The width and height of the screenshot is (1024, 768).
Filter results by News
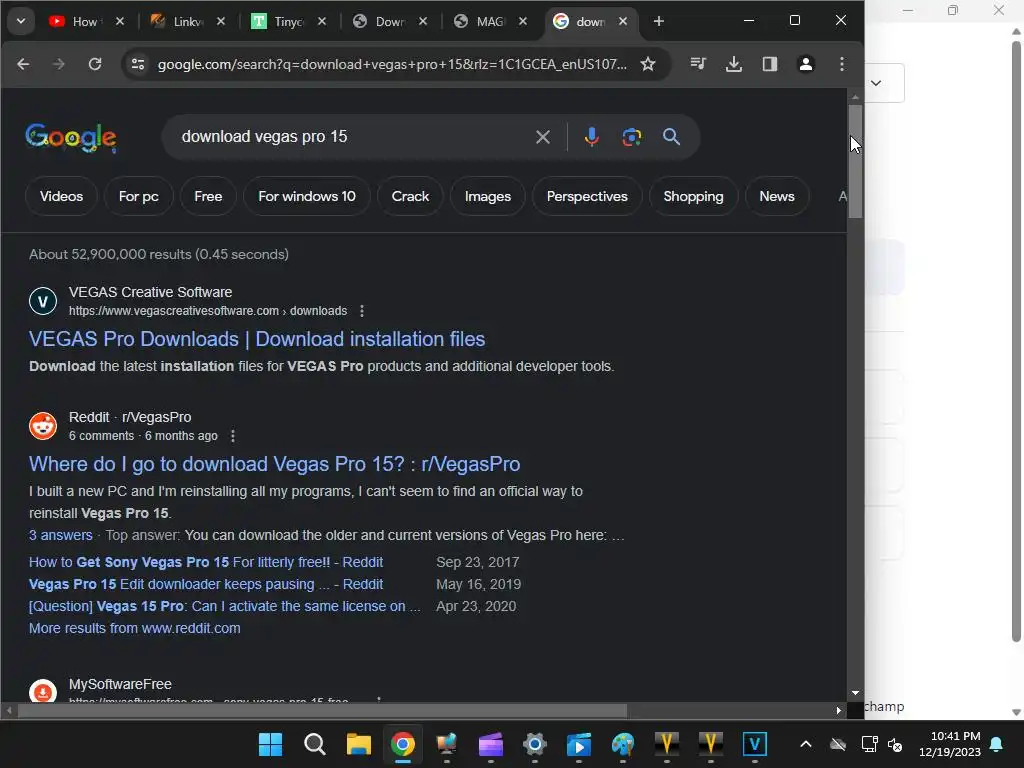click(777, 196)
